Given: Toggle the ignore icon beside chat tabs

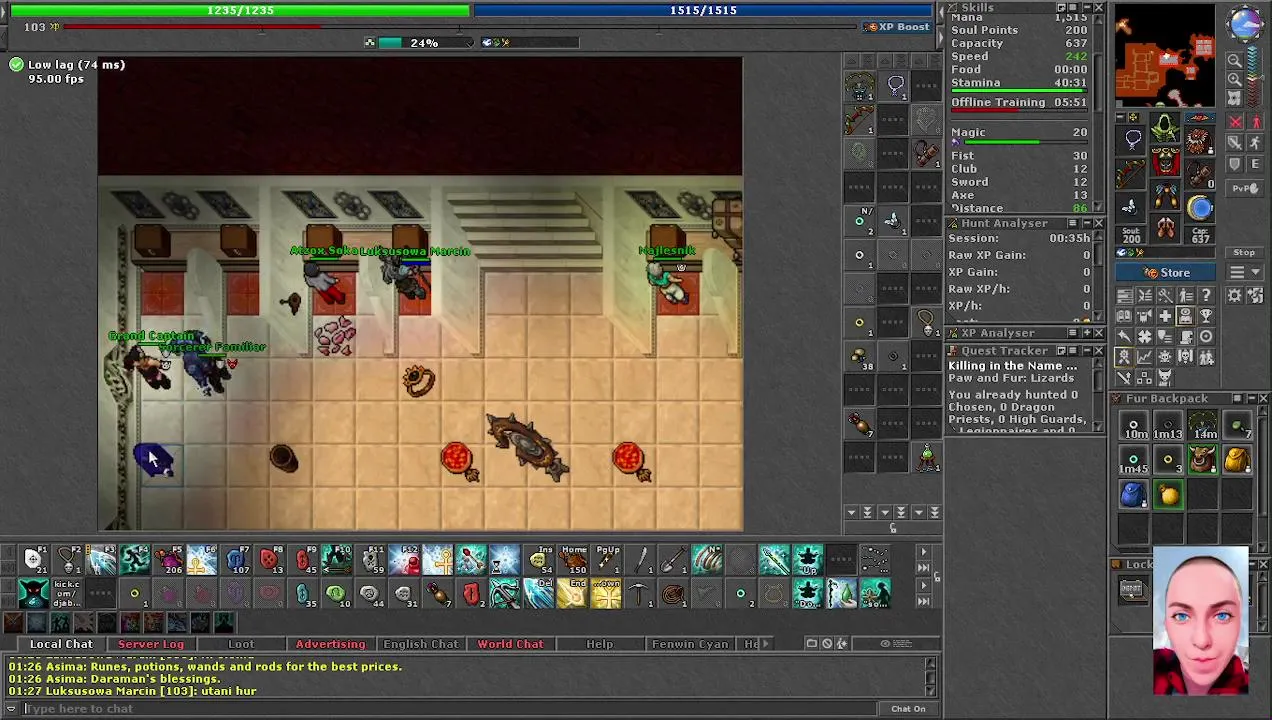Looking at the screenshot, I should point(827,643).
